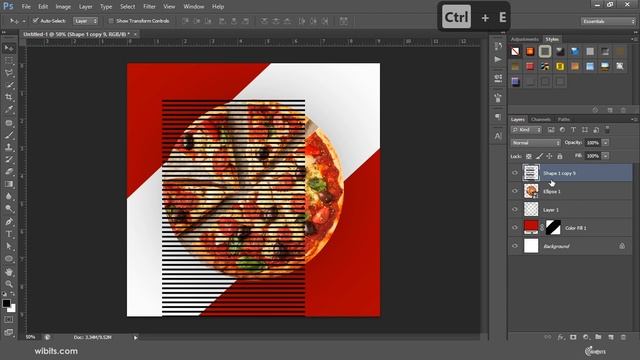Select the Pen tool

[x=9, y=222]
